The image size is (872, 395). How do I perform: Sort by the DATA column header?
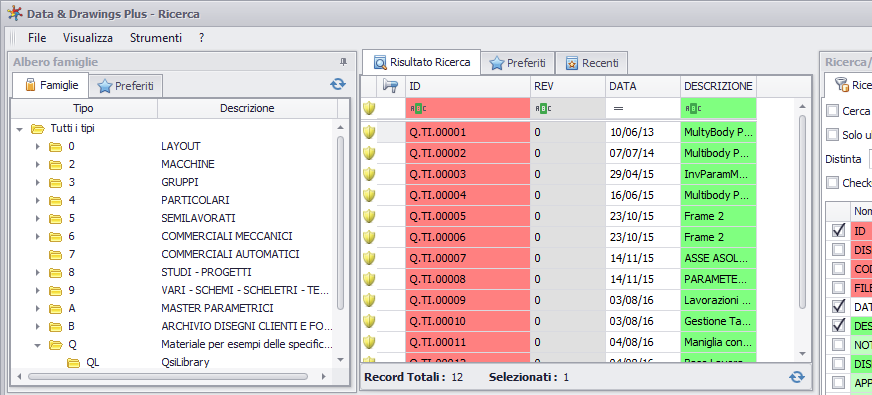643,86
